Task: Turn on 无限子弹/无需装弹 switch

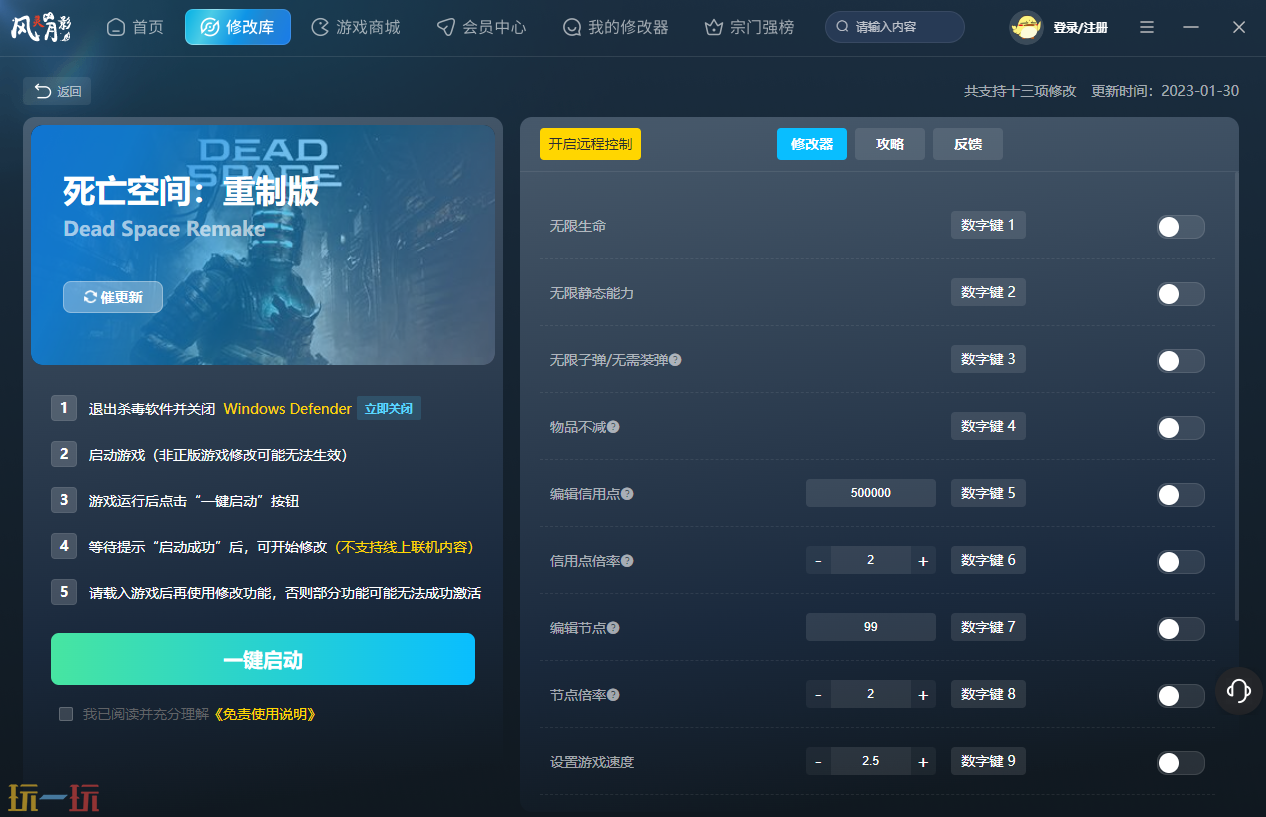Action: click(1180, 361)
